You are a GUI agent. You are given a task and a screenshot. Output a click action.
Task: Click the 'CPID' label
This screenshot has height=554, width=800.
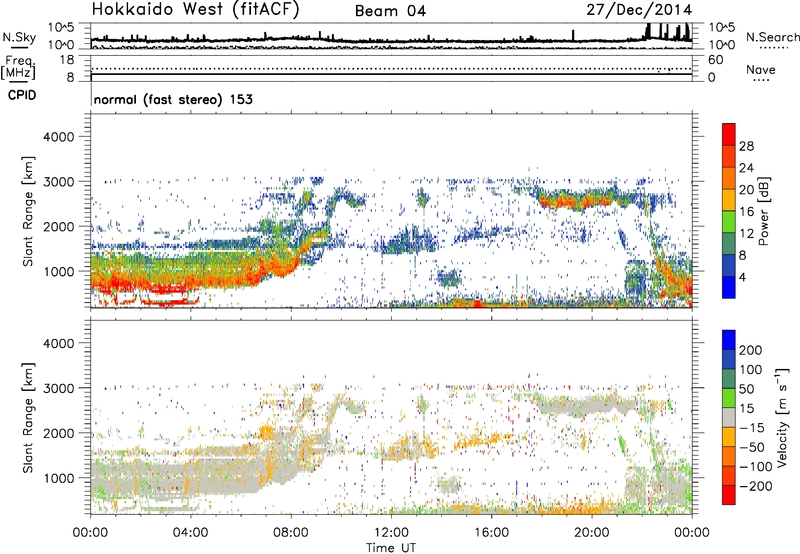[22, 95]
